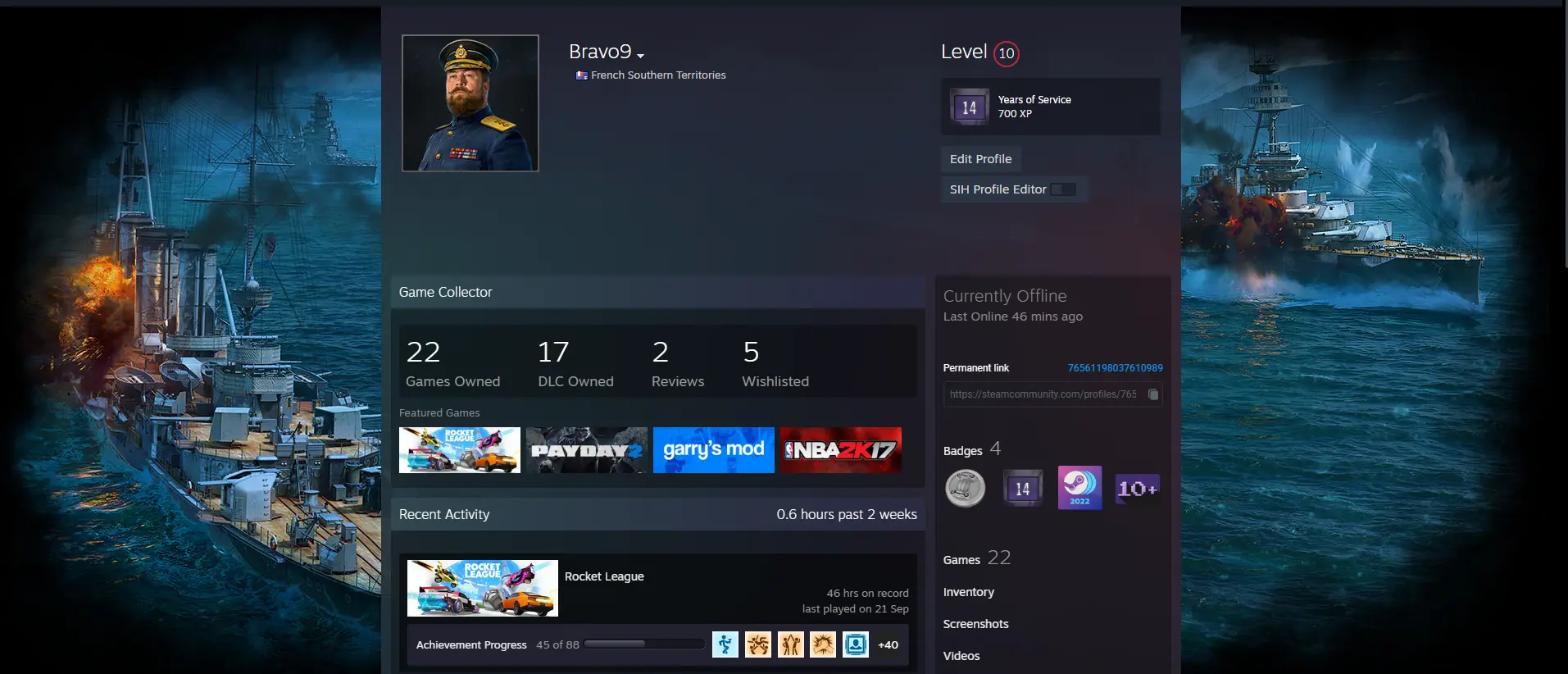The width and height of the screenshot is (1568, 674).
Task: Open the Bravo9 name history dropdown arrow
Action: pyautogui.click(x=641, y=56)
